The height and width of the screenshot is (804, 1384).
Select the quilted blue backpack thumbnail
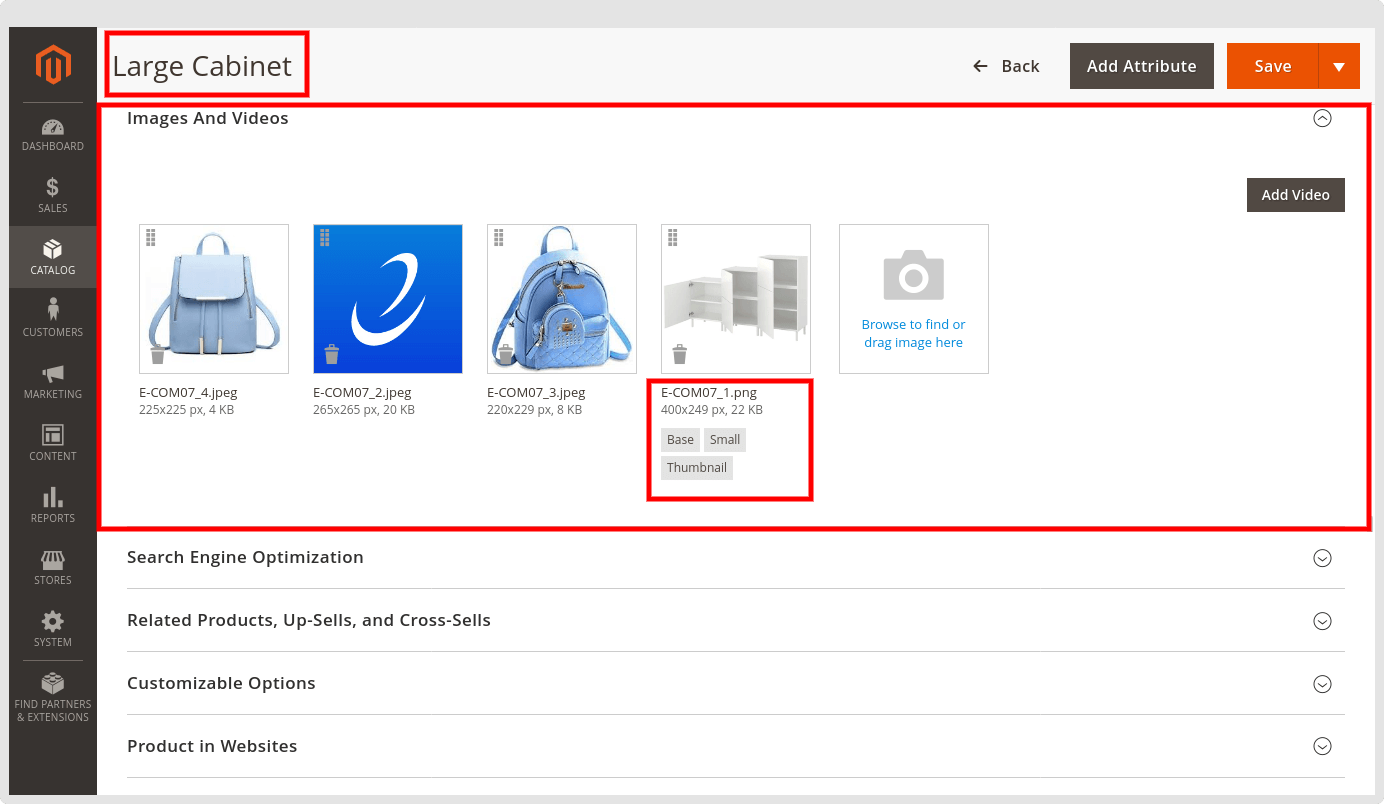[x=562, y=299]
